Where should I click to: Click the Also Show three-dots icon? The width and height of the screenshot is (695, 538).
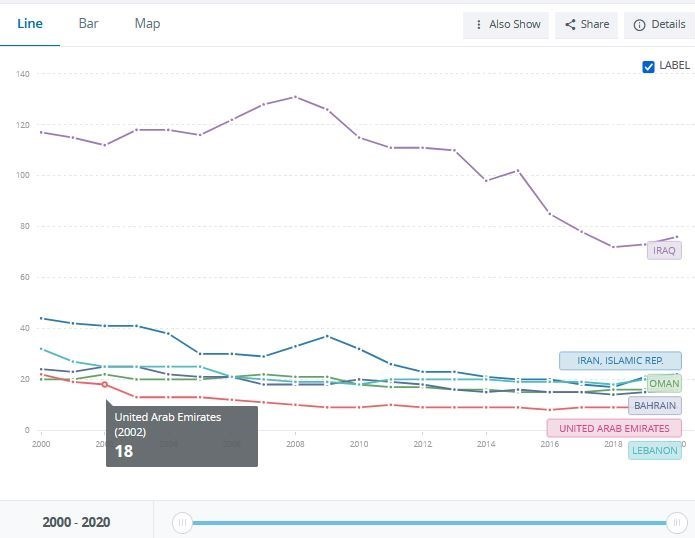(x=479, y=25)
